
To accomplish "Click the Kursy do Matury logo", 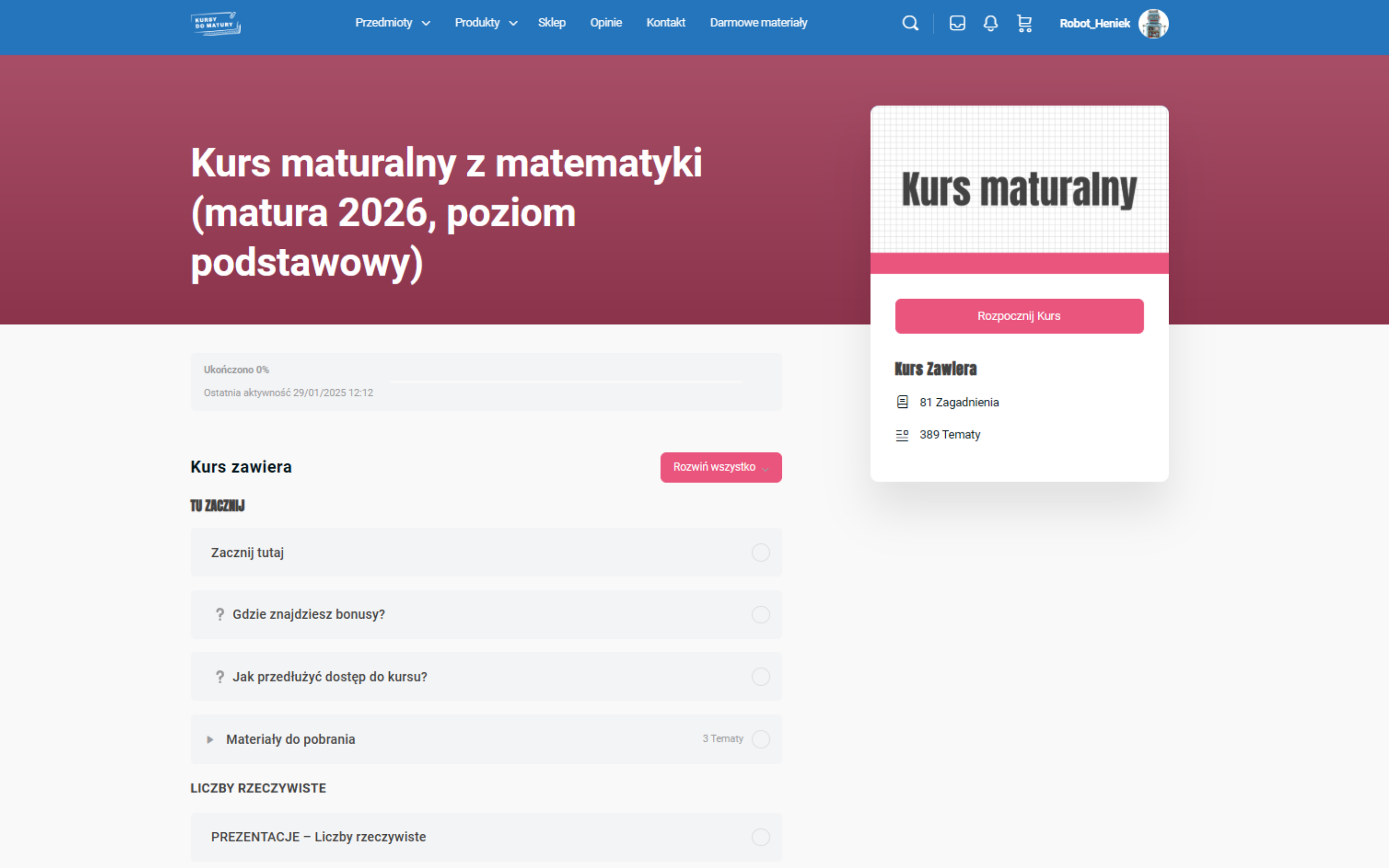I will click(x=216, y=24).
